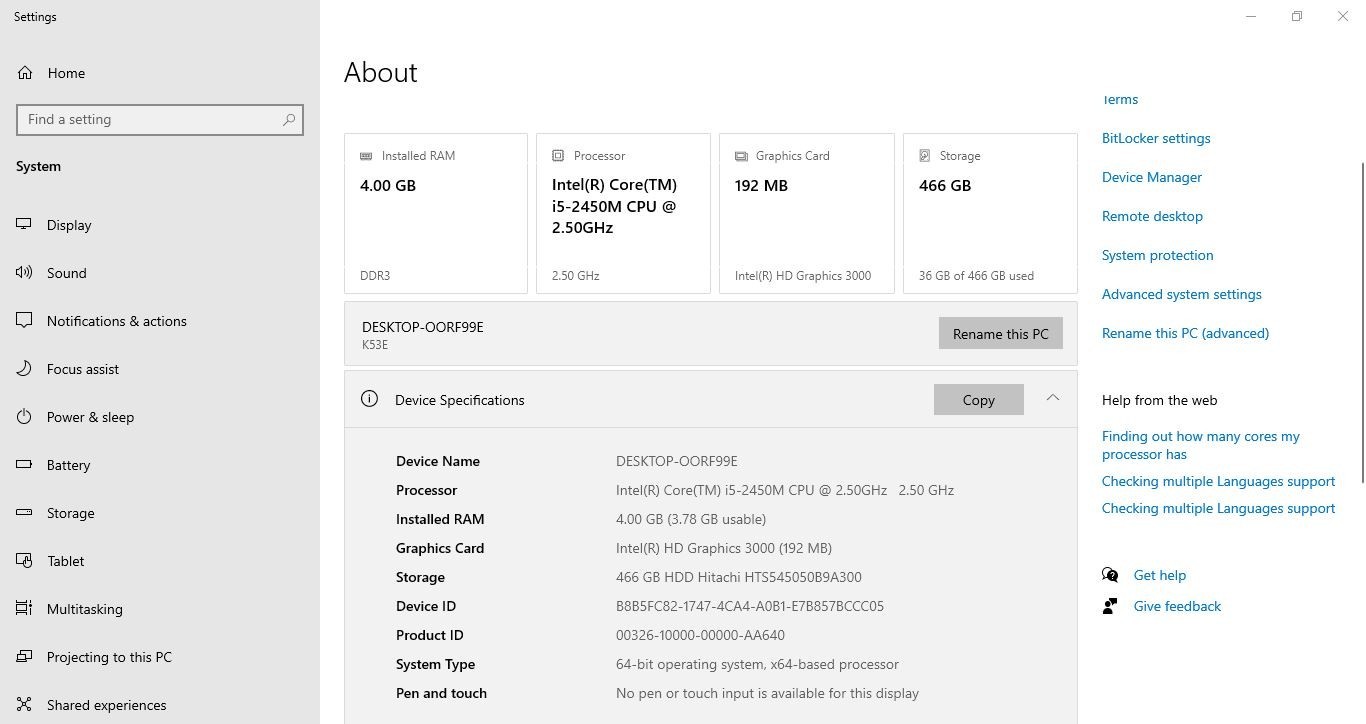
Task: Select the Processor i5-2450M card
Action: pyautogui.click(x=623, y=214)
